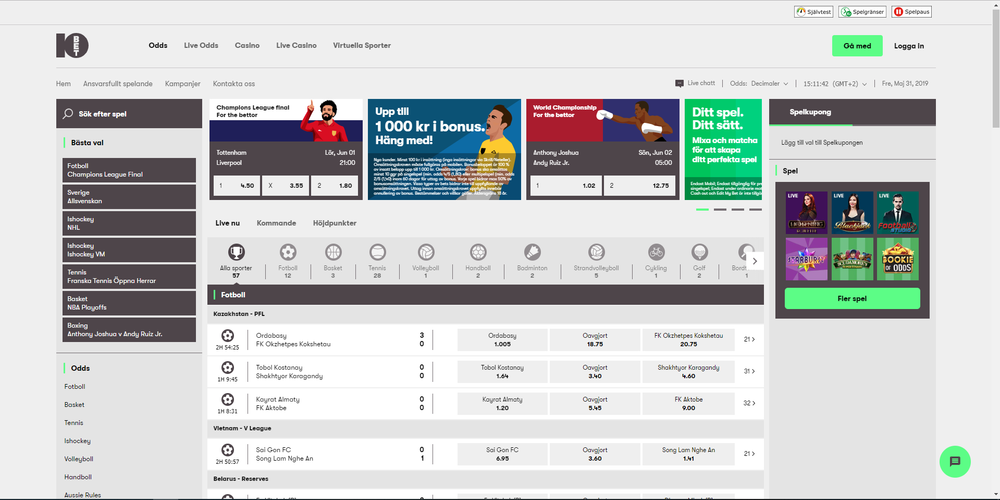Open Virtuella Sporter in main menu
The image size is (1000, 500).
(x=362, y=46)
